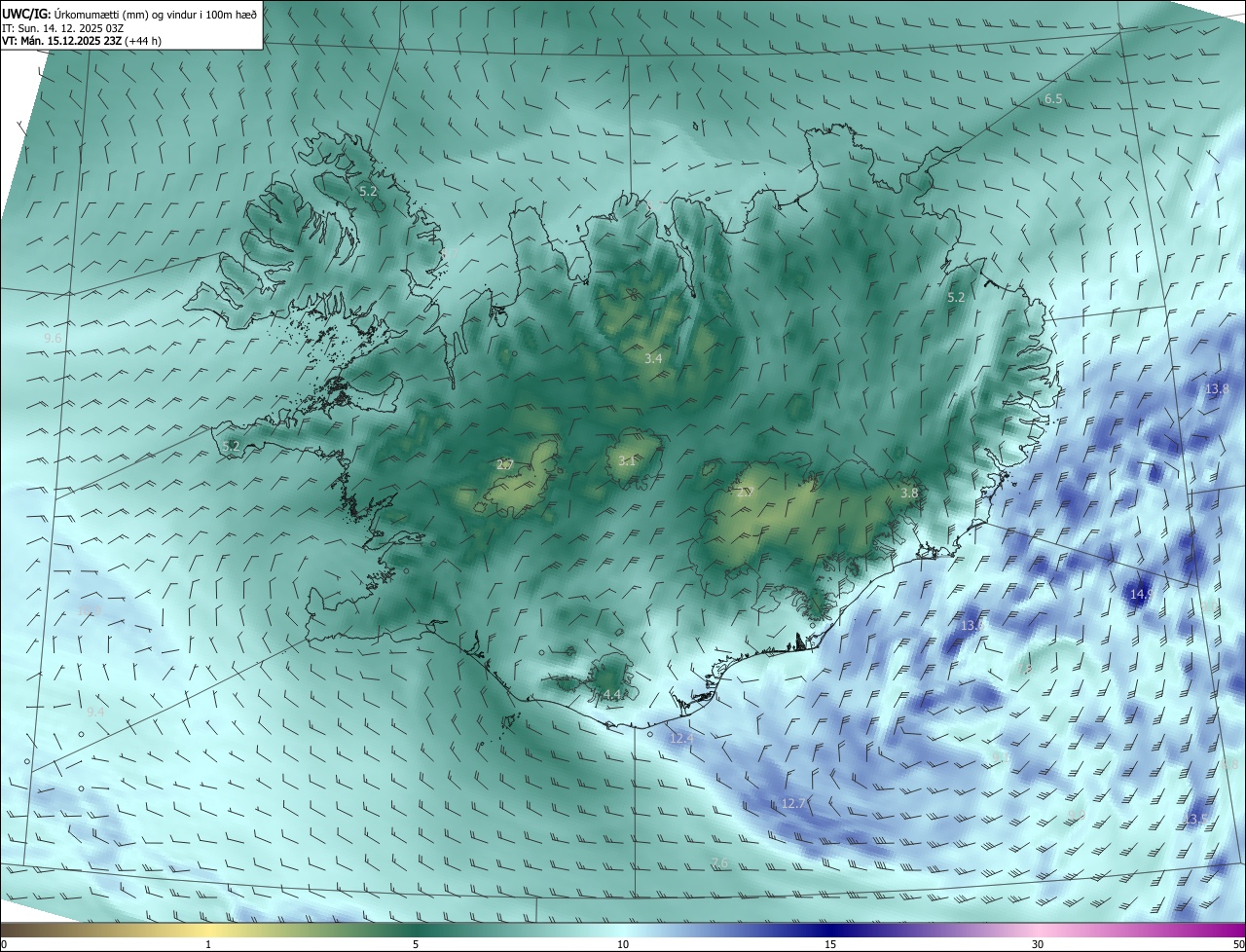The height and width of the screenshot is (952, 1246).
Task: Click the '12.4' value off the south coast
Action: point(681,739)
